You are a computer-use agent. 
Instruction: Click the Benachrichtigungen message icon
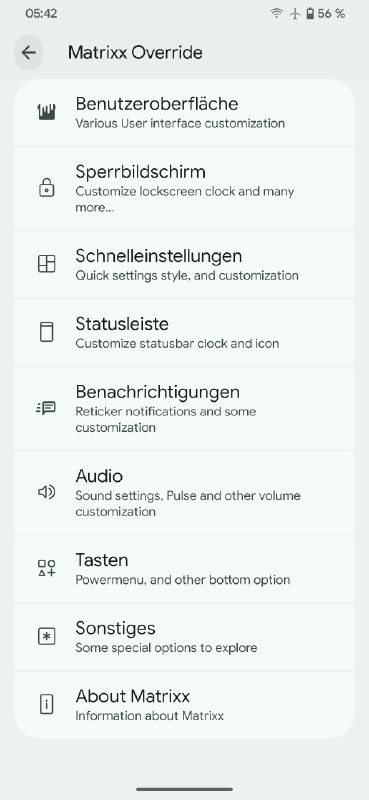[x=46, y=408]
